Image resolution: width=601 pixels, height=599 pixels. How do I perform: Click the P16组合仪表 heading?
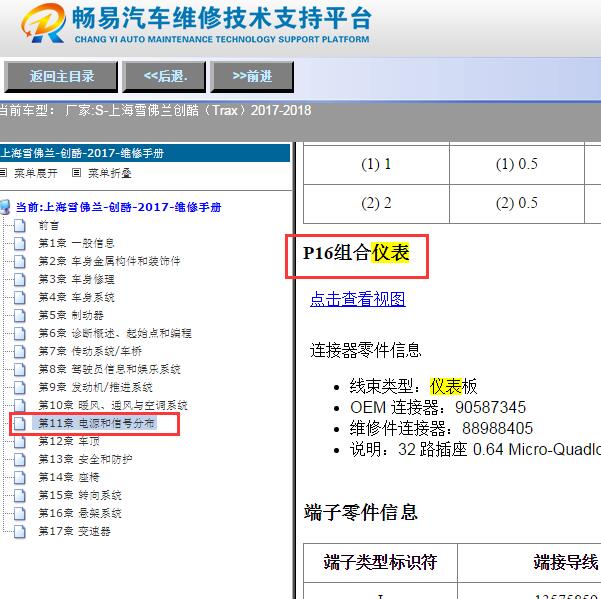pos(356,253)
